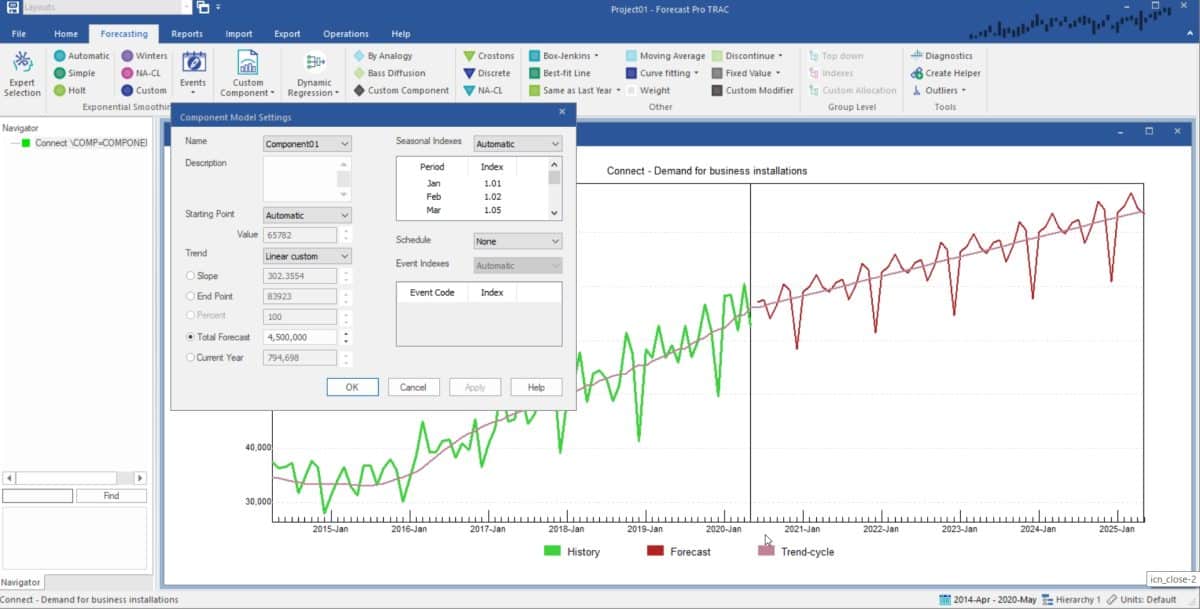
Task: Click the Navigator search input field
Action: (37, 495)
